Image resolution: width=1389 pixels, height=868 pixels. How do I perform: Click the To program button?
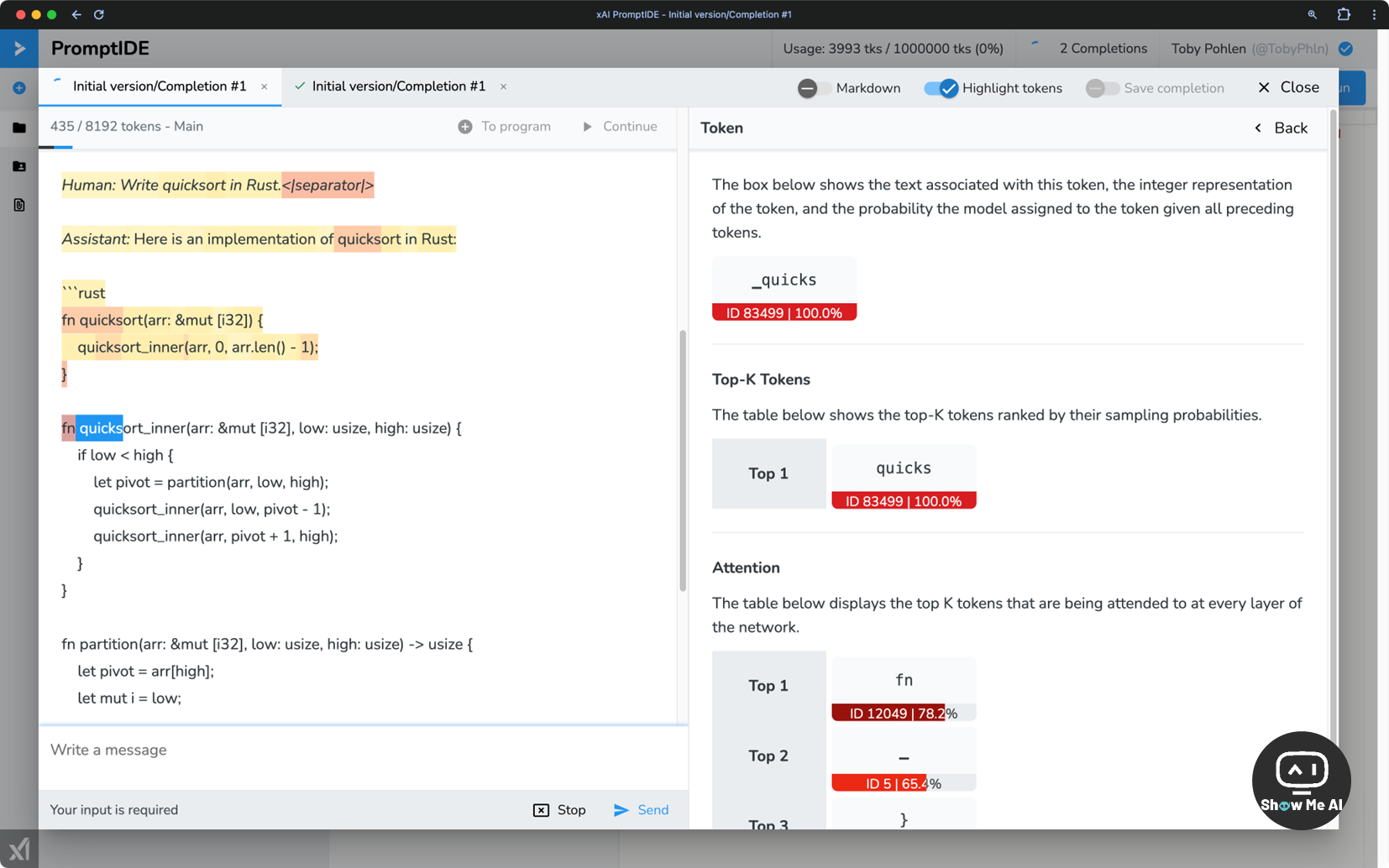[505, 127]
